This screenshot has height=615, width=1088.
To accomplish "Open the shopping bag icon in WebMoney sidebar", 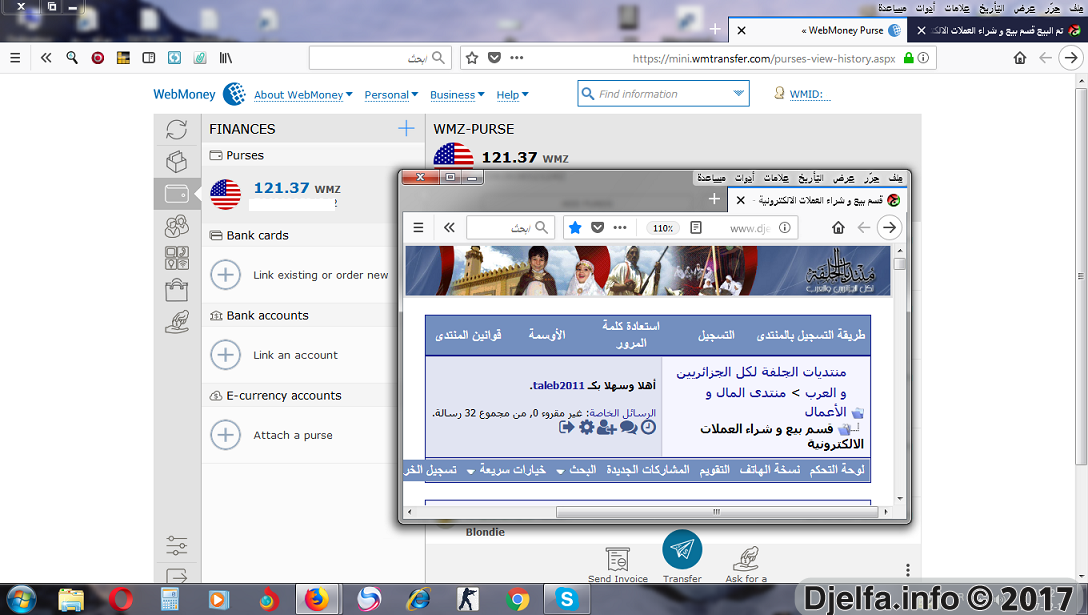I will [177, 290].
